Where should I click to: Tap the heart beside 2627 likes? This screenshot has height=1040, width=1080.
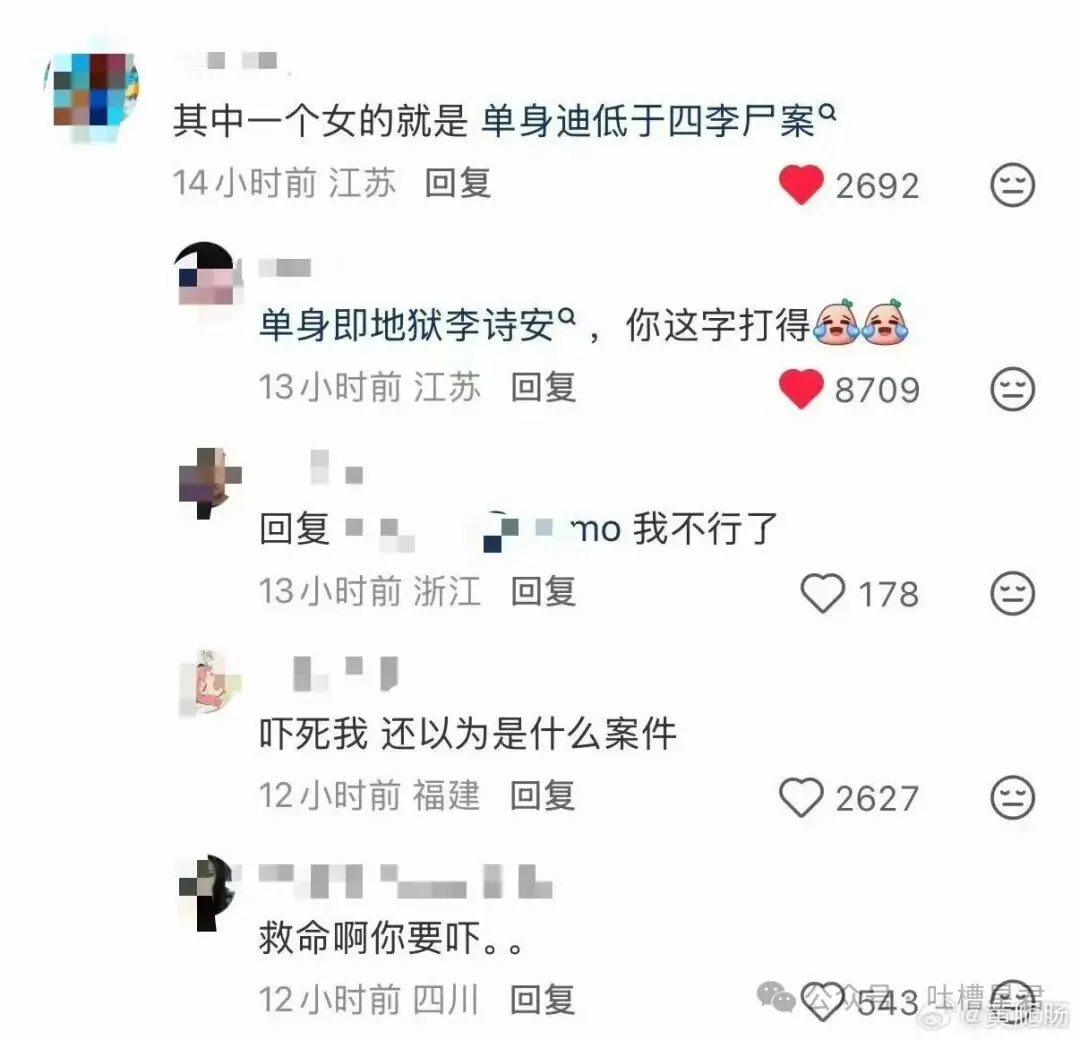click(801, 798)
